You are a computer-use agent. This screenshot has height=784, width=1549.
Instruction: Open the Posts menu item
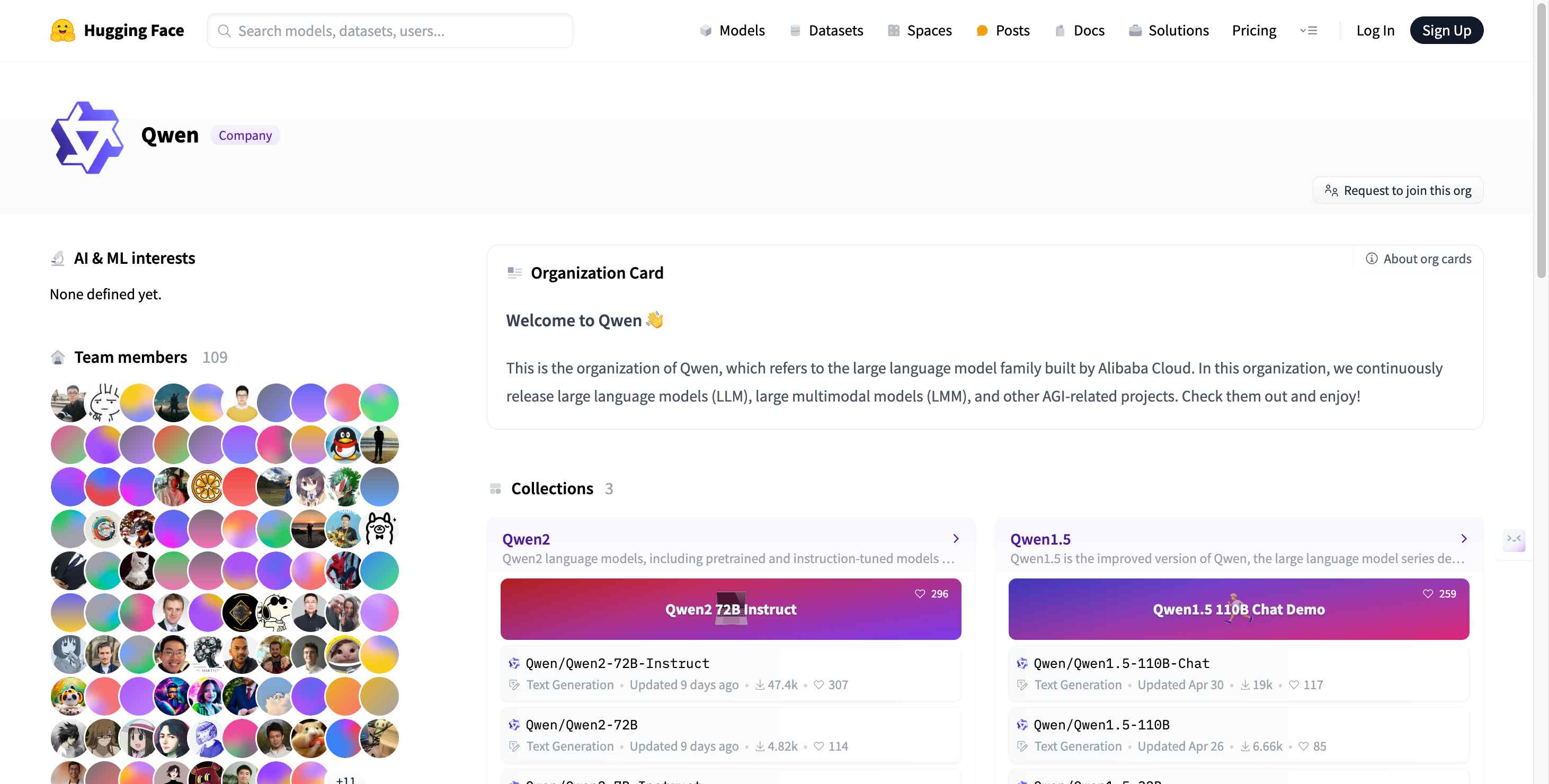[x=1003, y=31]
